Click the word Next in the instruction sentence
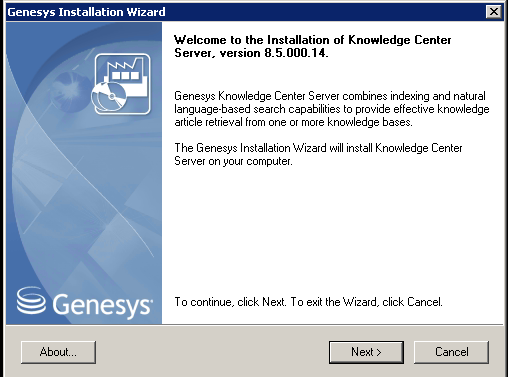This screenshot has width=508, height=377. tap(273, 302)
